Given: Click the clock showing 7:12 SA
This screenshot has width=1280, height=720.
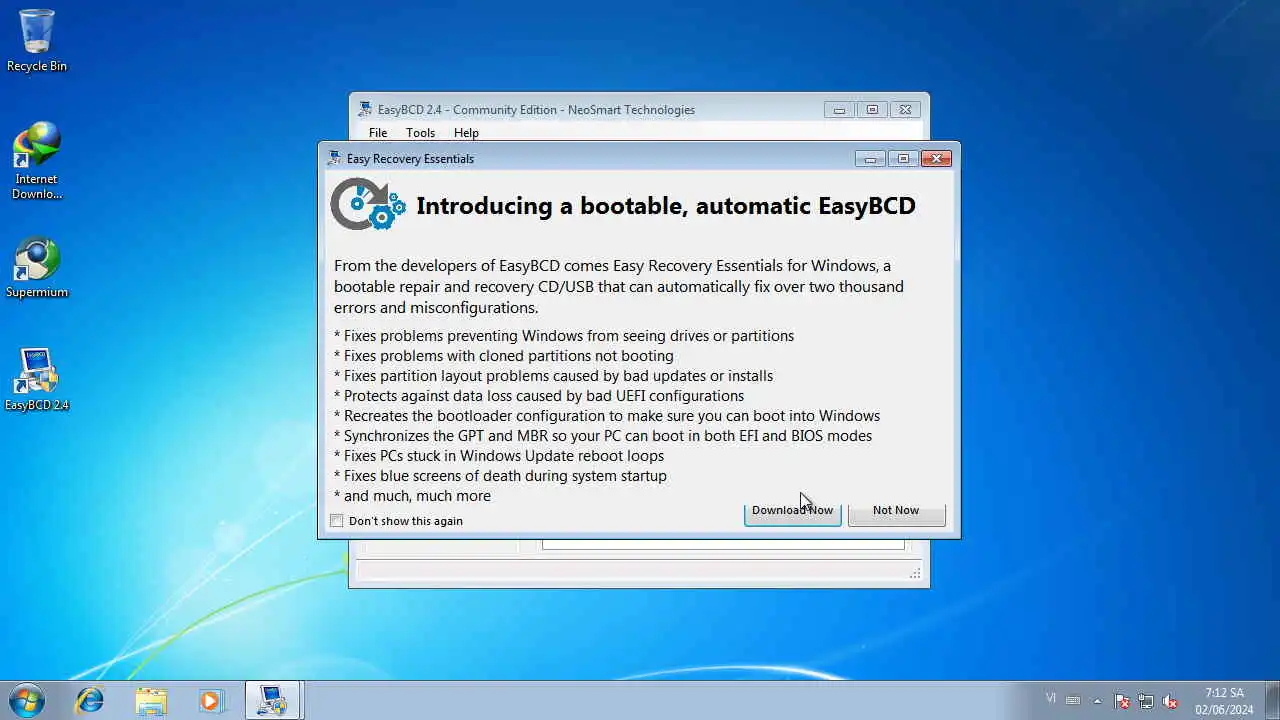Looking at the screenshot, I should tap(1224, 701).
